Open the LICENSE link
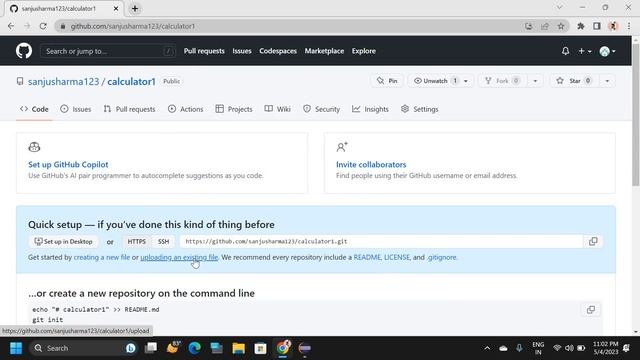Screen dimensions: 640x360 (x=397, y=258)
